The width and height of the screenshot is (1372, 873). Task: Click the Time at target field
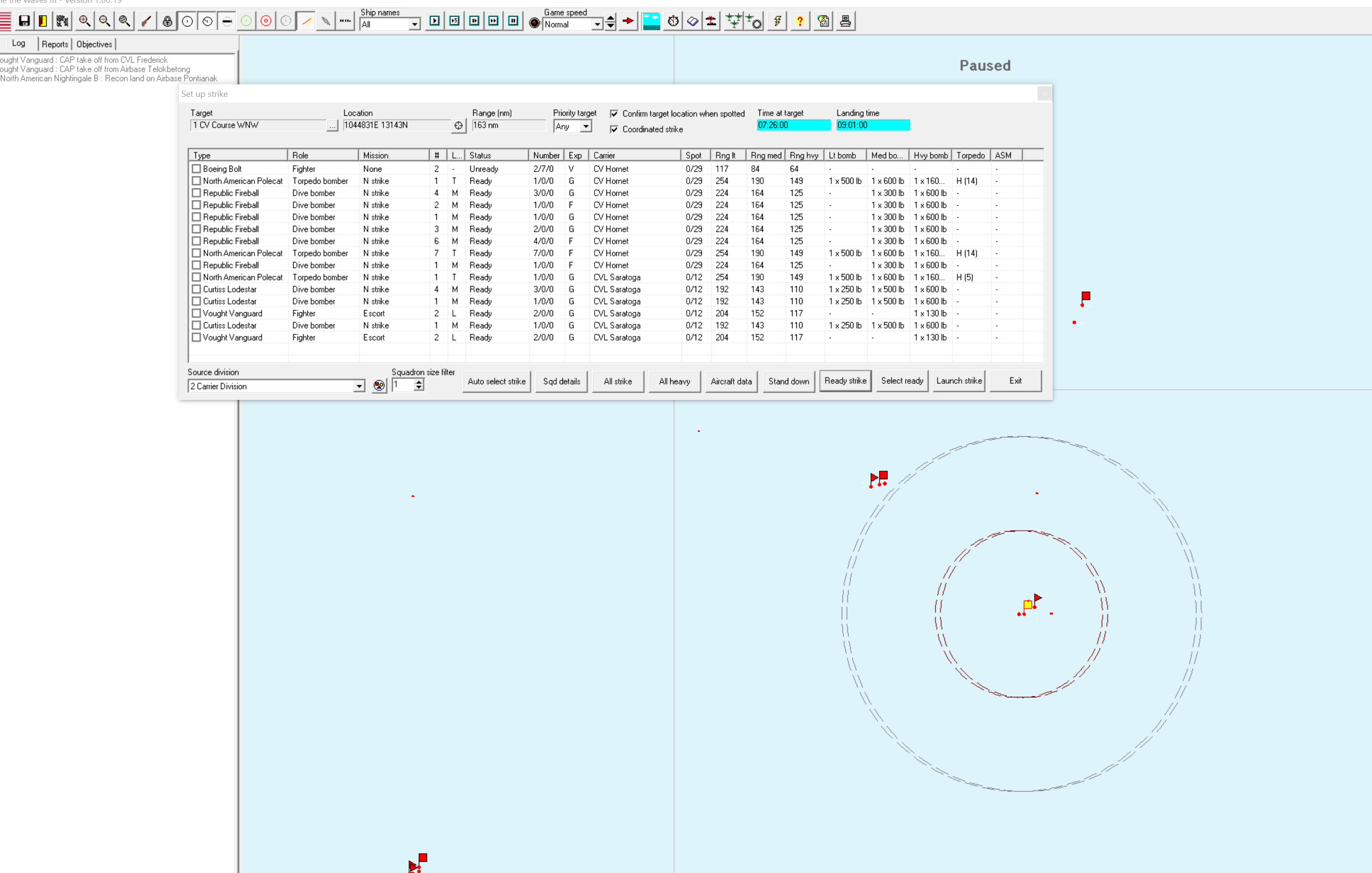coord(794,125)
